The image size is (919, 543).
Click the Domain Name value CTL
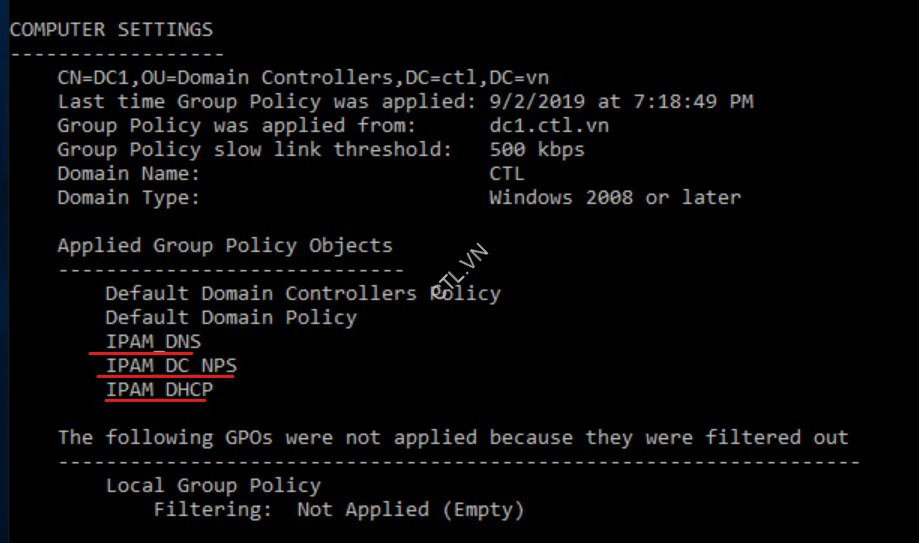(507, 173)
